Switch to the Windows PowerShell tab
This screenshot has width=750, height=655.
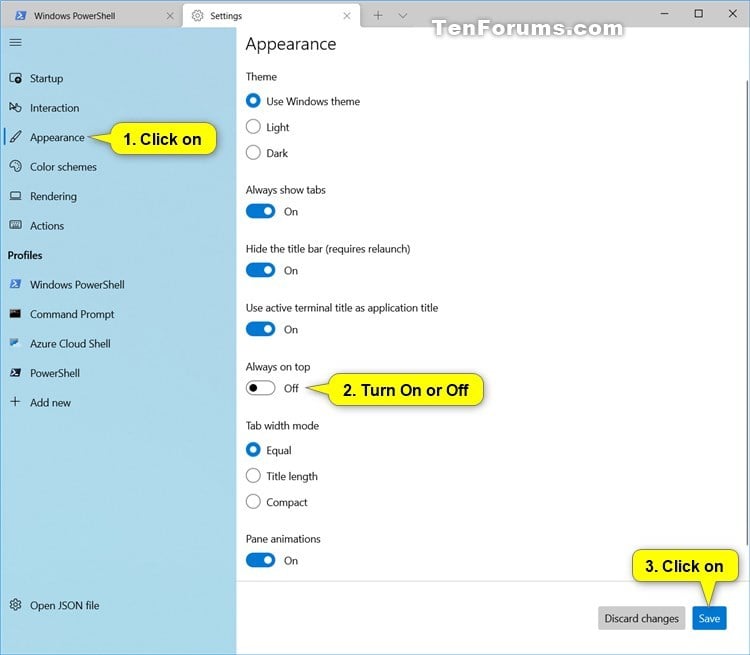[x=91, y=16]
